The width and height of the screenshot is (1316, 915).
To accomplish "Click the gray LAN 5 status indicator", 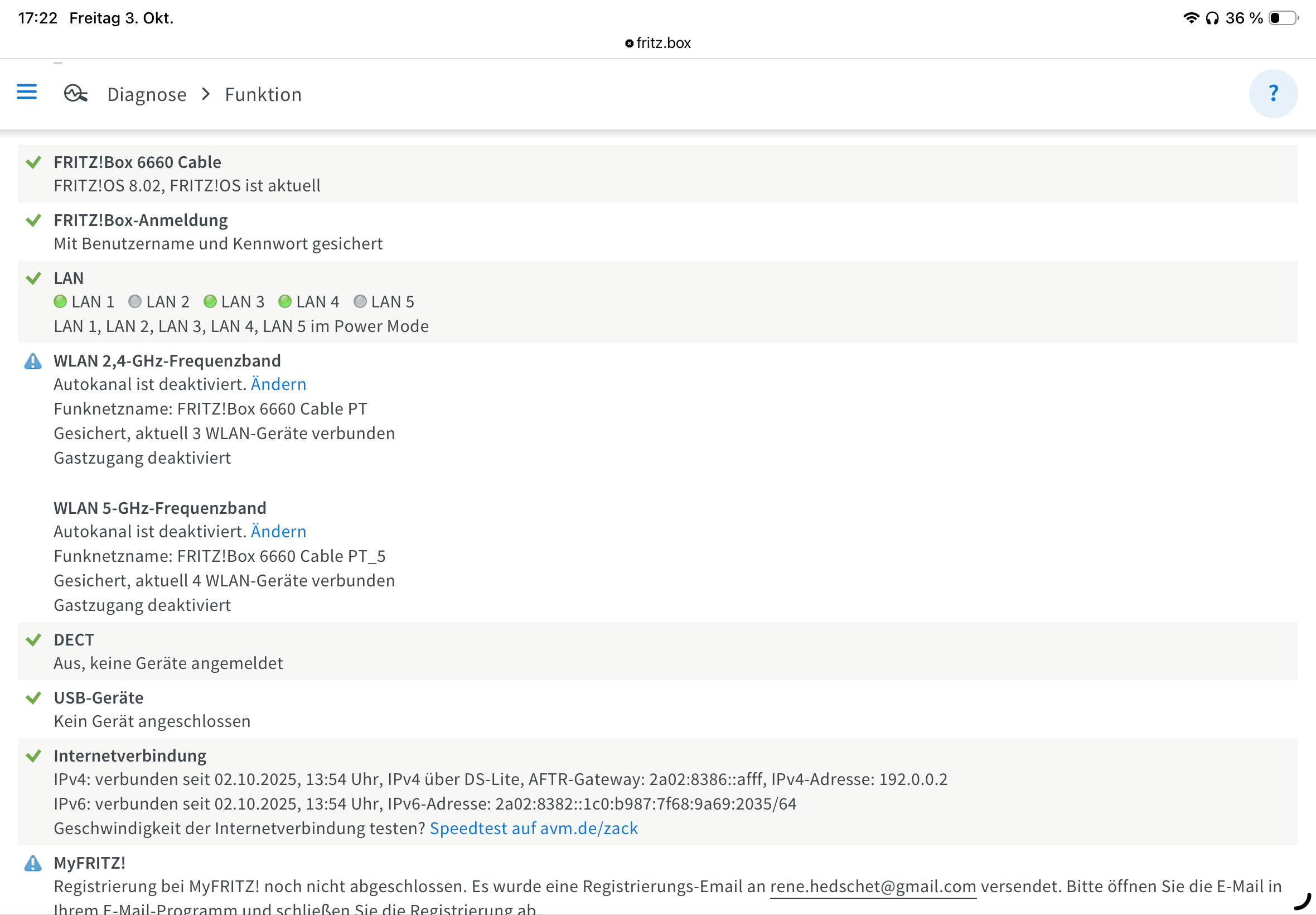I will coord(360,302).
